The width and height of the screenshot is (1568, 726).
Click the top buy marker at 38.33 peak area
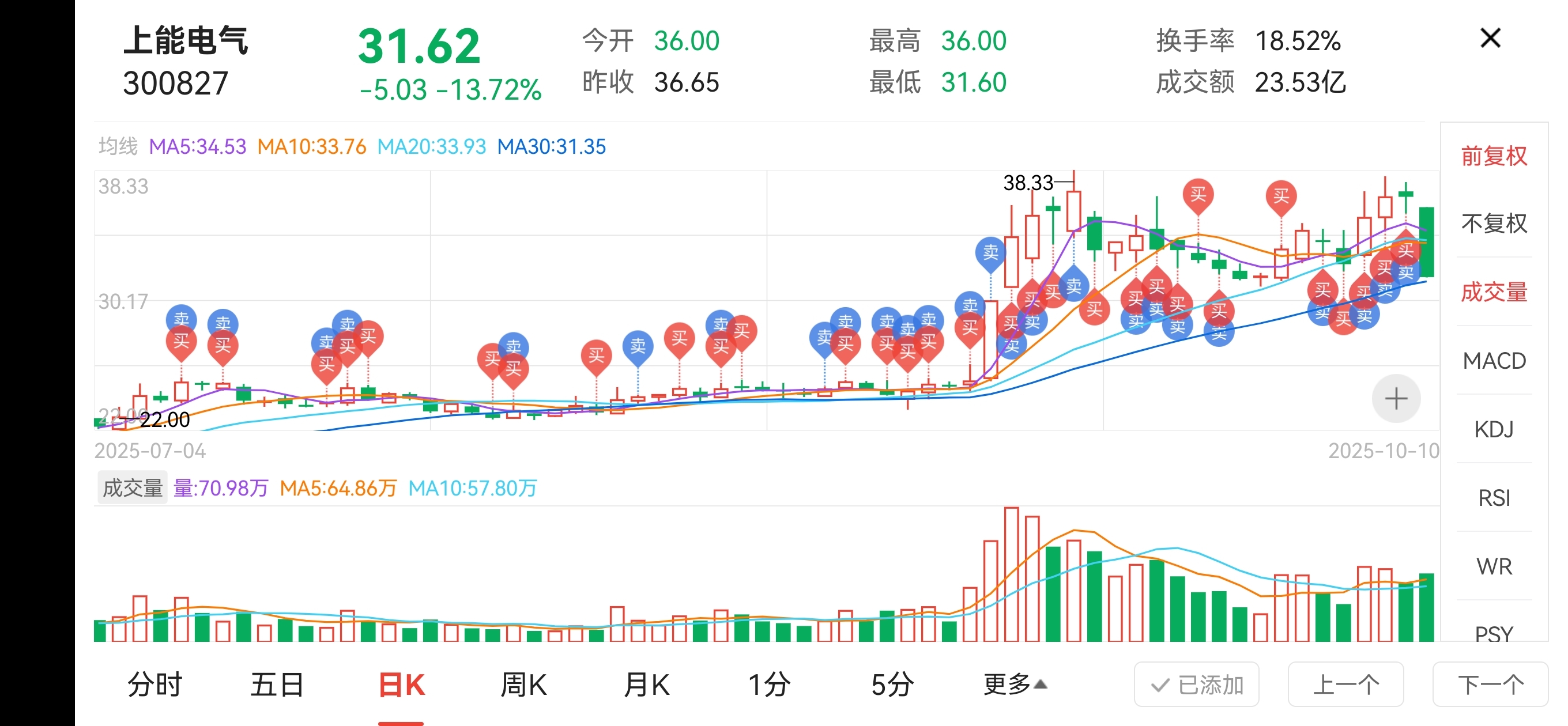(1197, 195)
